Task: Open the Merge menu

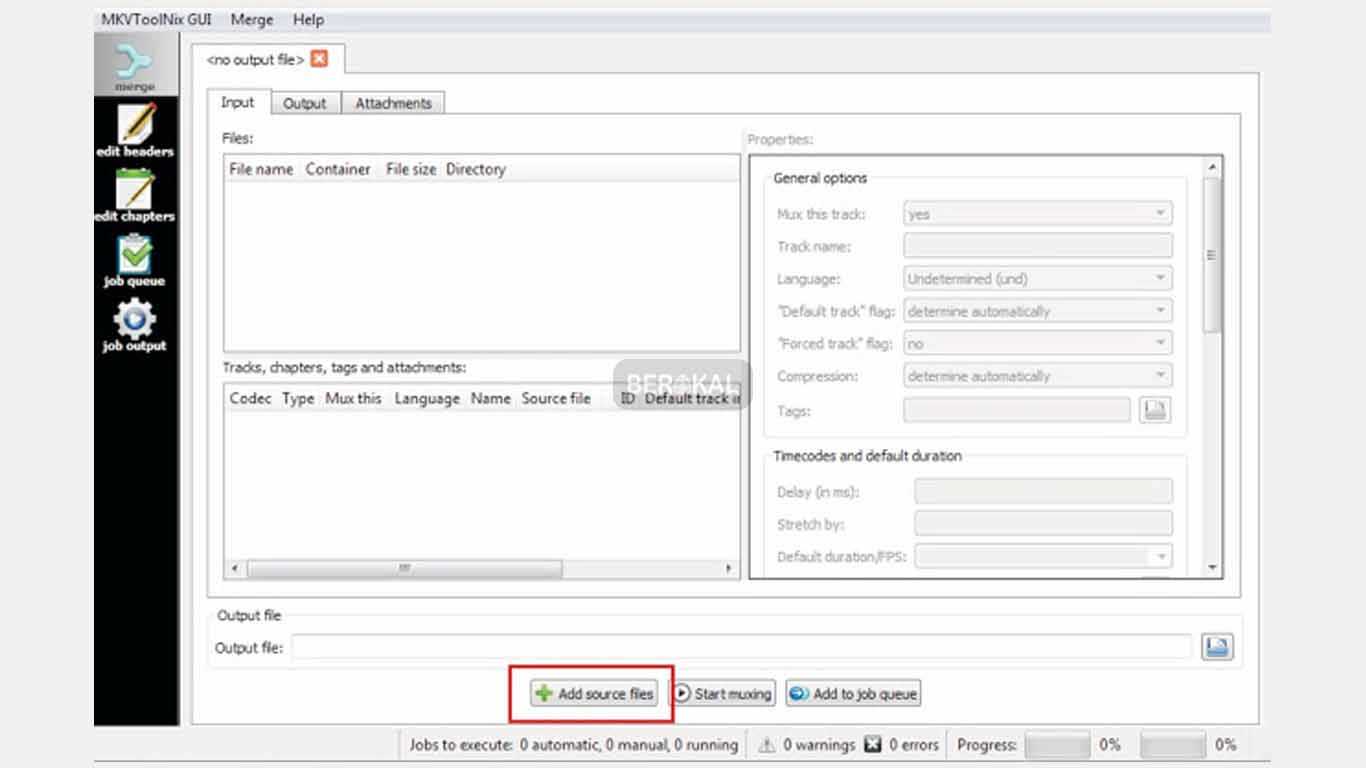Action: (x=252, y=19)
